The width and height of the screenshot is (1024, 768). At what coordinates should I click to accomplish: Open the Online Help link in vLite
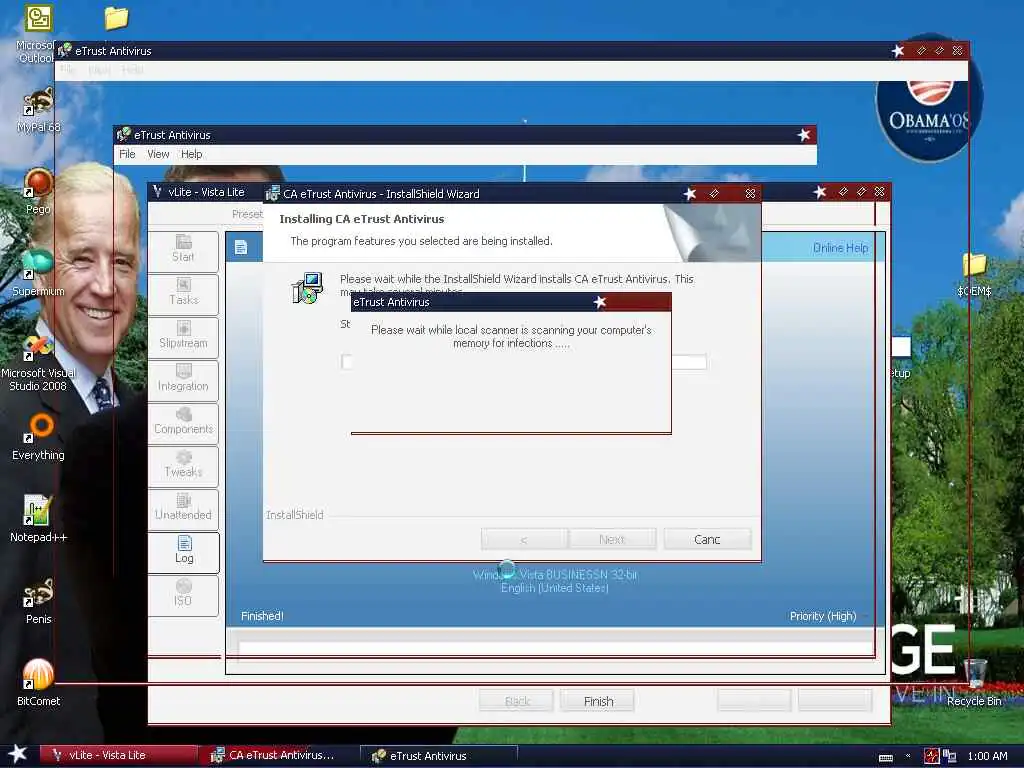(x=840, y=248)
